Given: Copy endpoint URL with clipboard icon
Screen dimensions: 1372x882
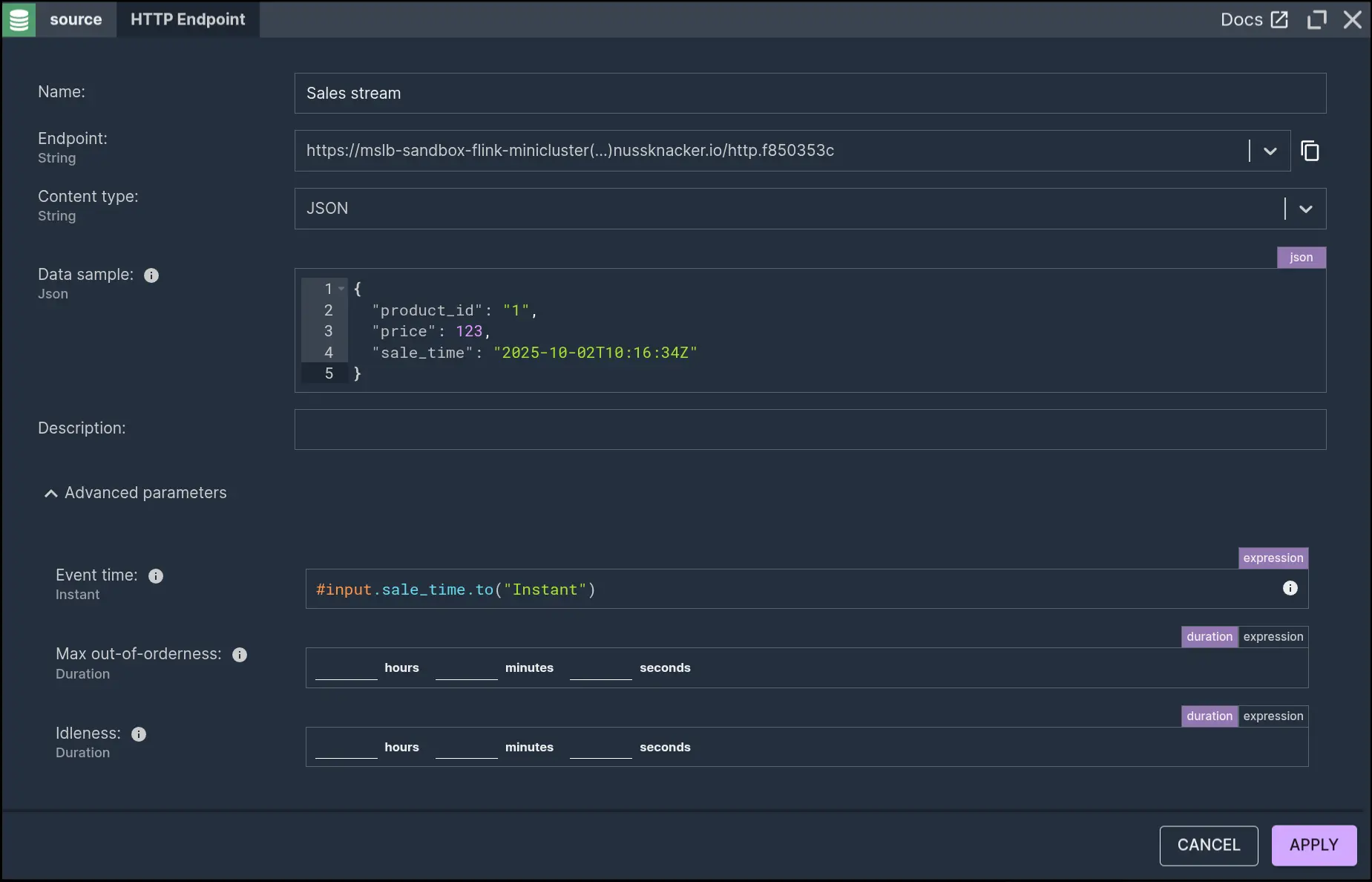Looking at the screenshot, I should pyautogui.click(x=1310, y=151).
